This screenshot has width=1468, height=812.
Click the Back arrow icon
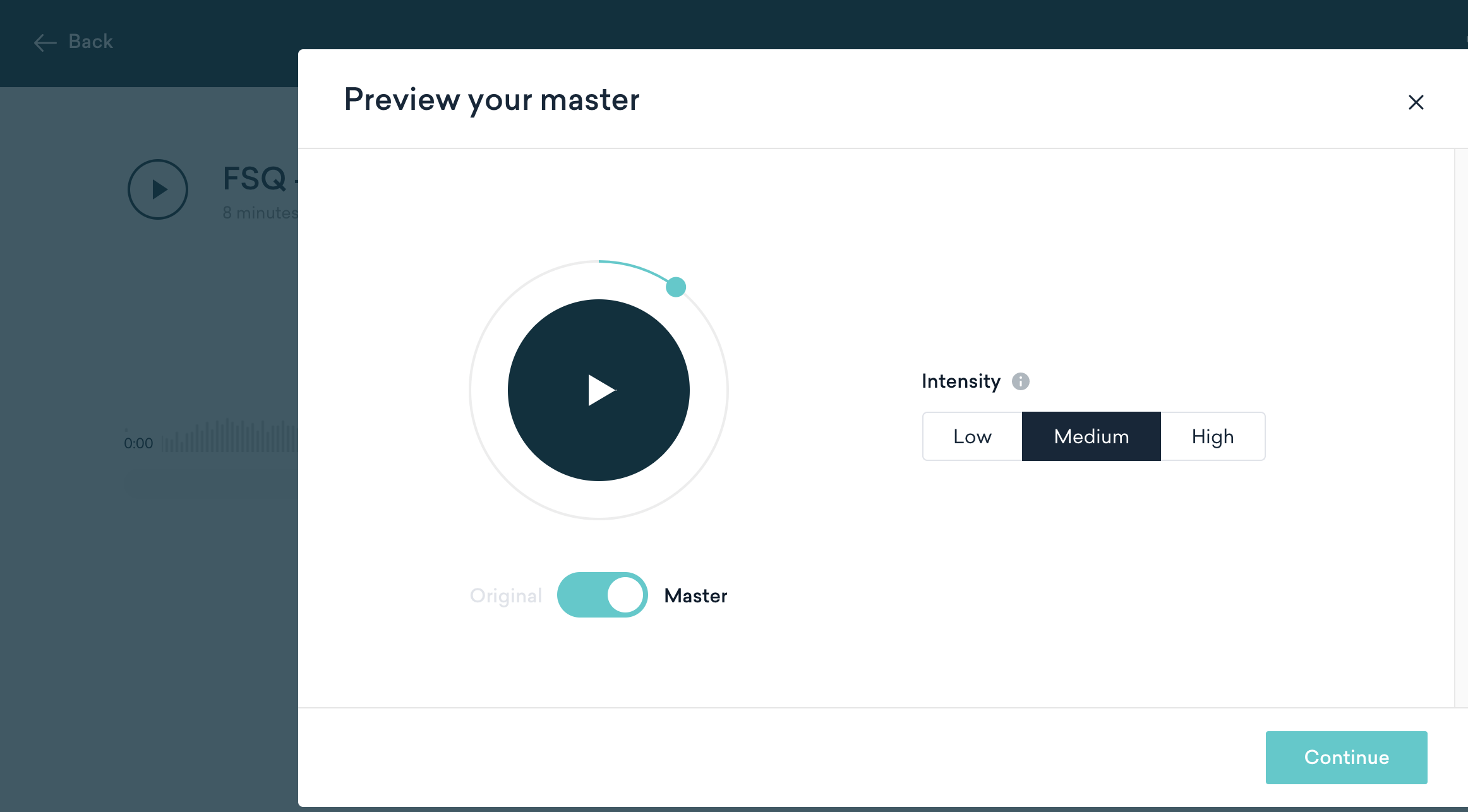[x=45, y=42]
